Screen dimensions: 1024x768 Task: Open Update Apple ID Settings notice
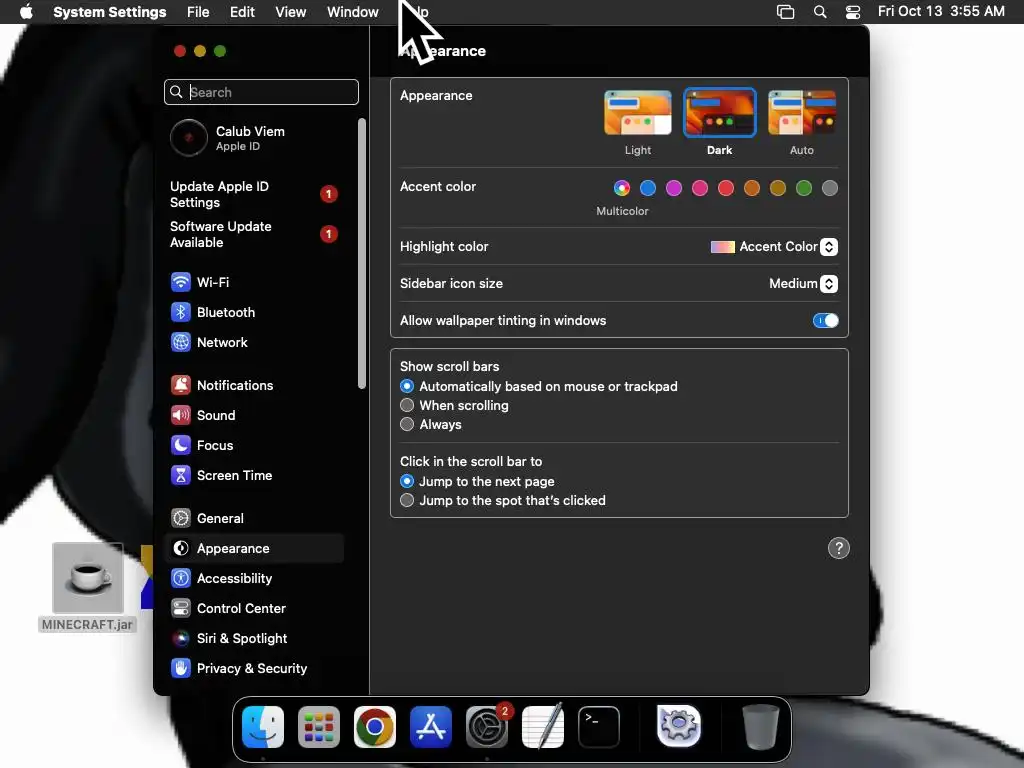[254, 194]
